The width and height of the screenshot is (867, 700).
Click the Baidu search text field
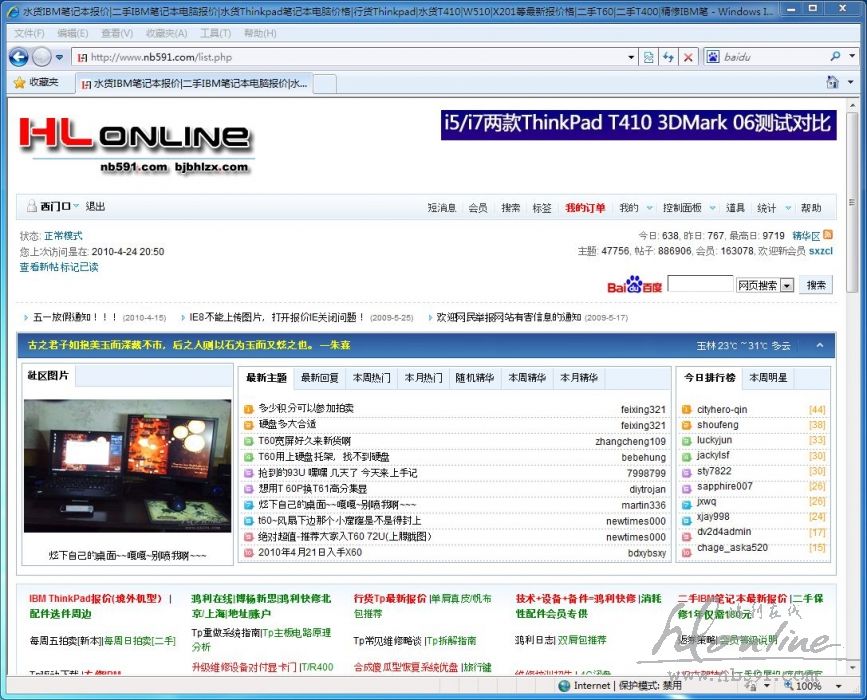coord(699,285)
